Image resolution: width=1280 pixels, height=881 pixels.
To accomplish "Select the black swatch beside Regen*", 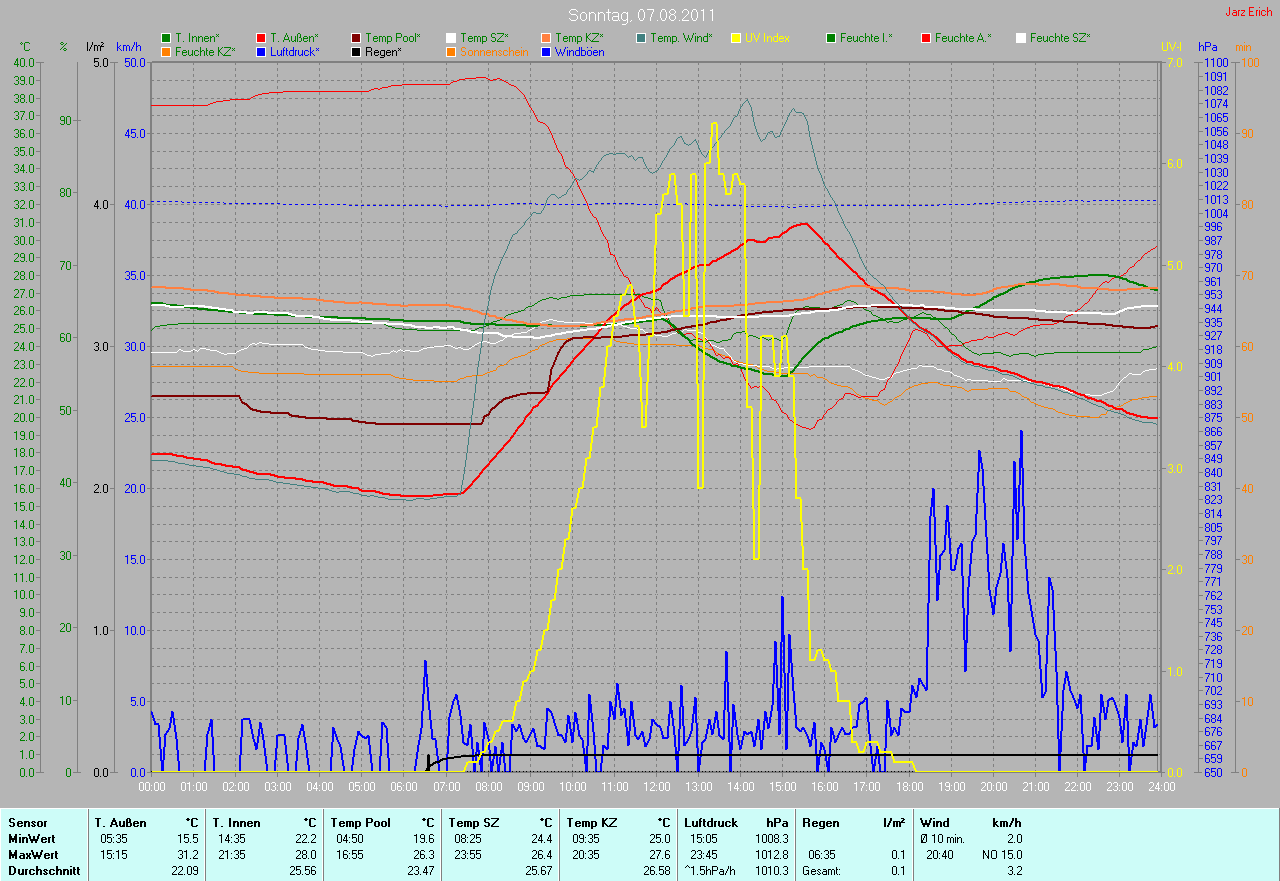I will 356,51.
